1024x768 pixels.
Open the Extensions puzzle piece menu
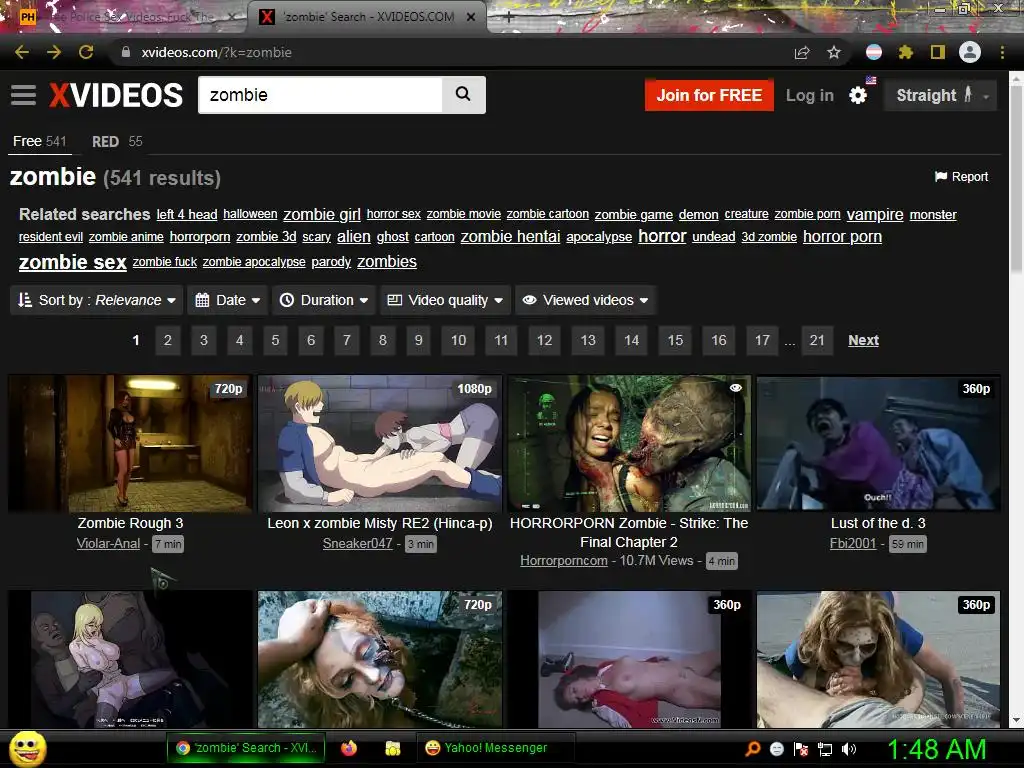(x=905, y=52)
